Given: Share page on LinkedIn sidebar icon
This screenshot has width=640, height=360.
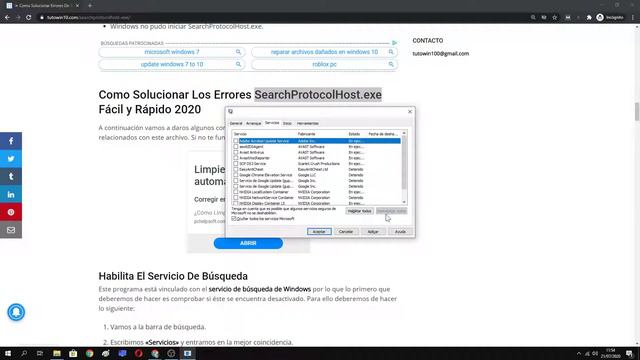Looking at the screenshot, I should point(11,194).
